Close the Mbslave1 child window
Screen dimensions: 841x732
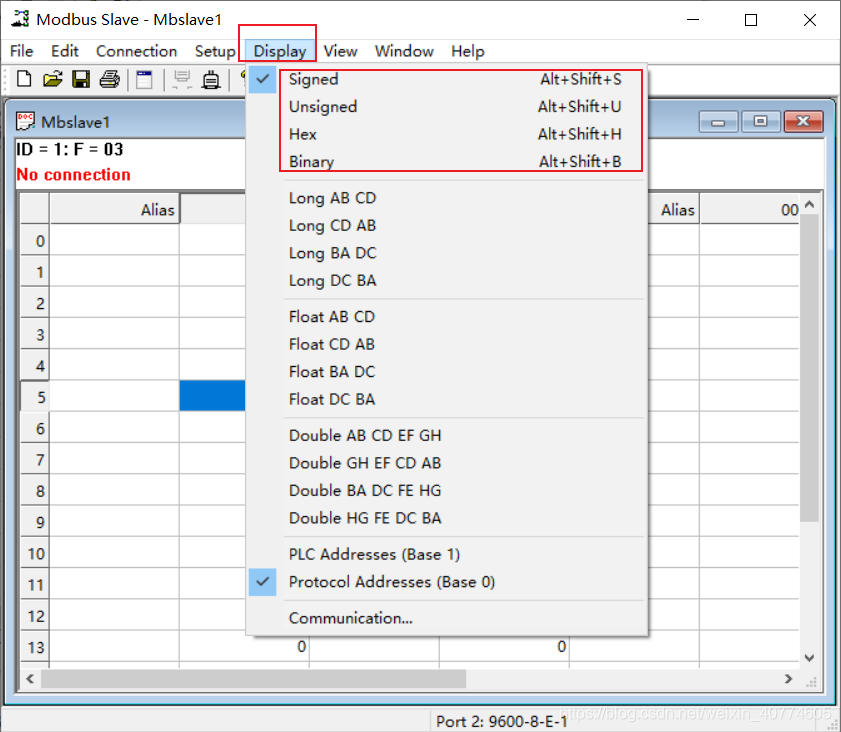pos(803,122)
